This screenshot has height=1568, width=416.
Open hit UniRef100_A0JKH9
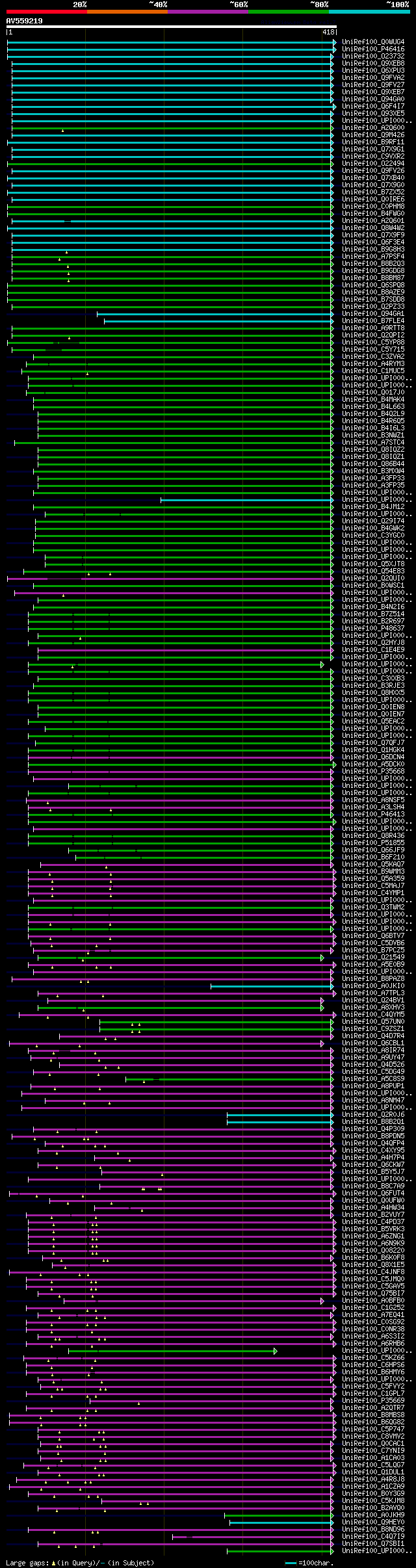[x=373, y=1515]
